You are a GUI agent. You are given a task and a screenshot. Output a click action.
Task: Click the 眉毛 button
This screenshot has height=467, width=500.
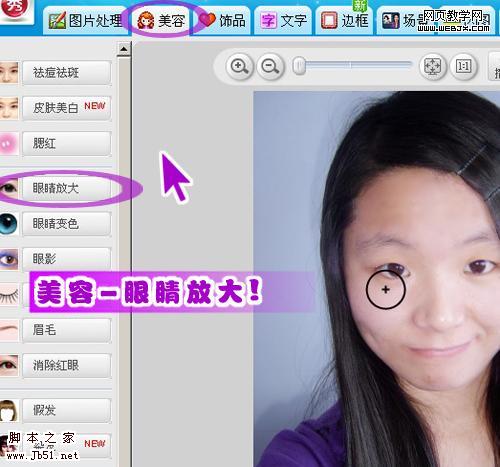[67, 330]
